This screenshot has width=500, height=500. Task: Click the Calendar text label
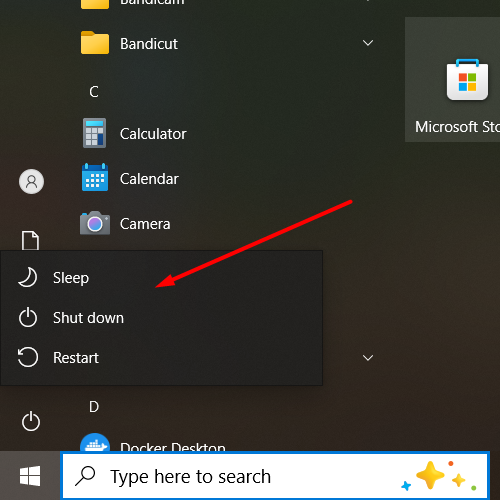pos(149,179)
